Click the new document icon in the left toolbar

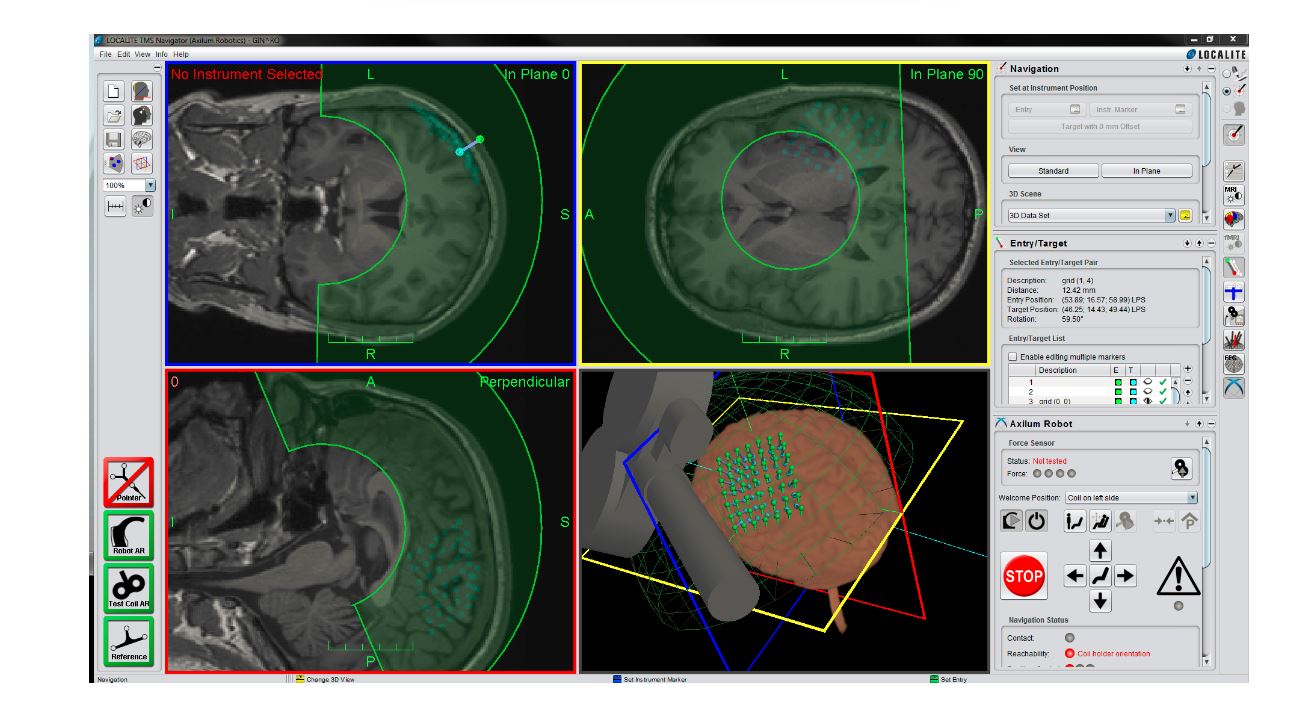click(x=113, y=91)
